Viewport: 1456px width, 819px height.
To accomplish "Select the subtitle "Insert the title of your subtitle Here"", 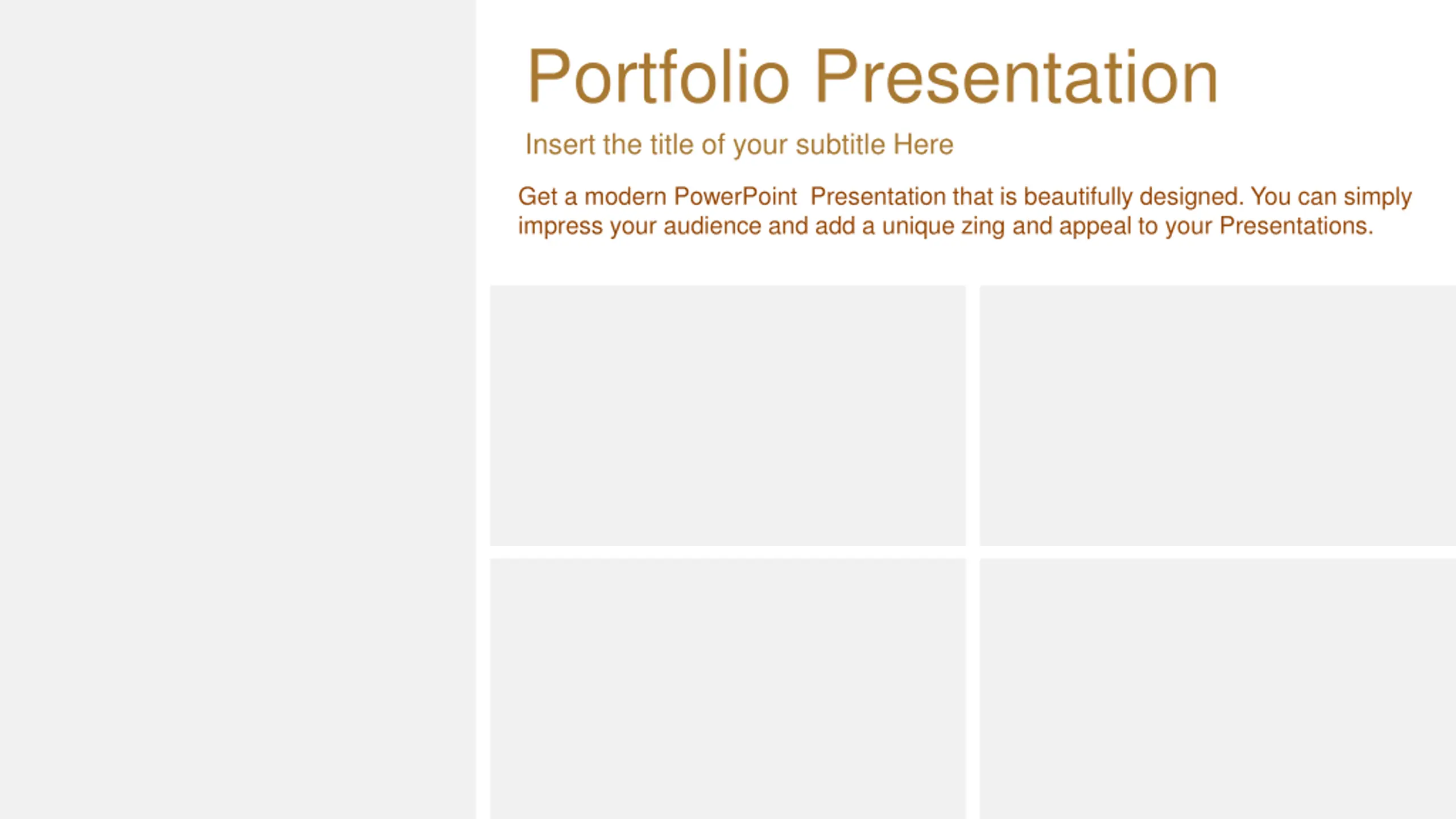I will 739,144.
